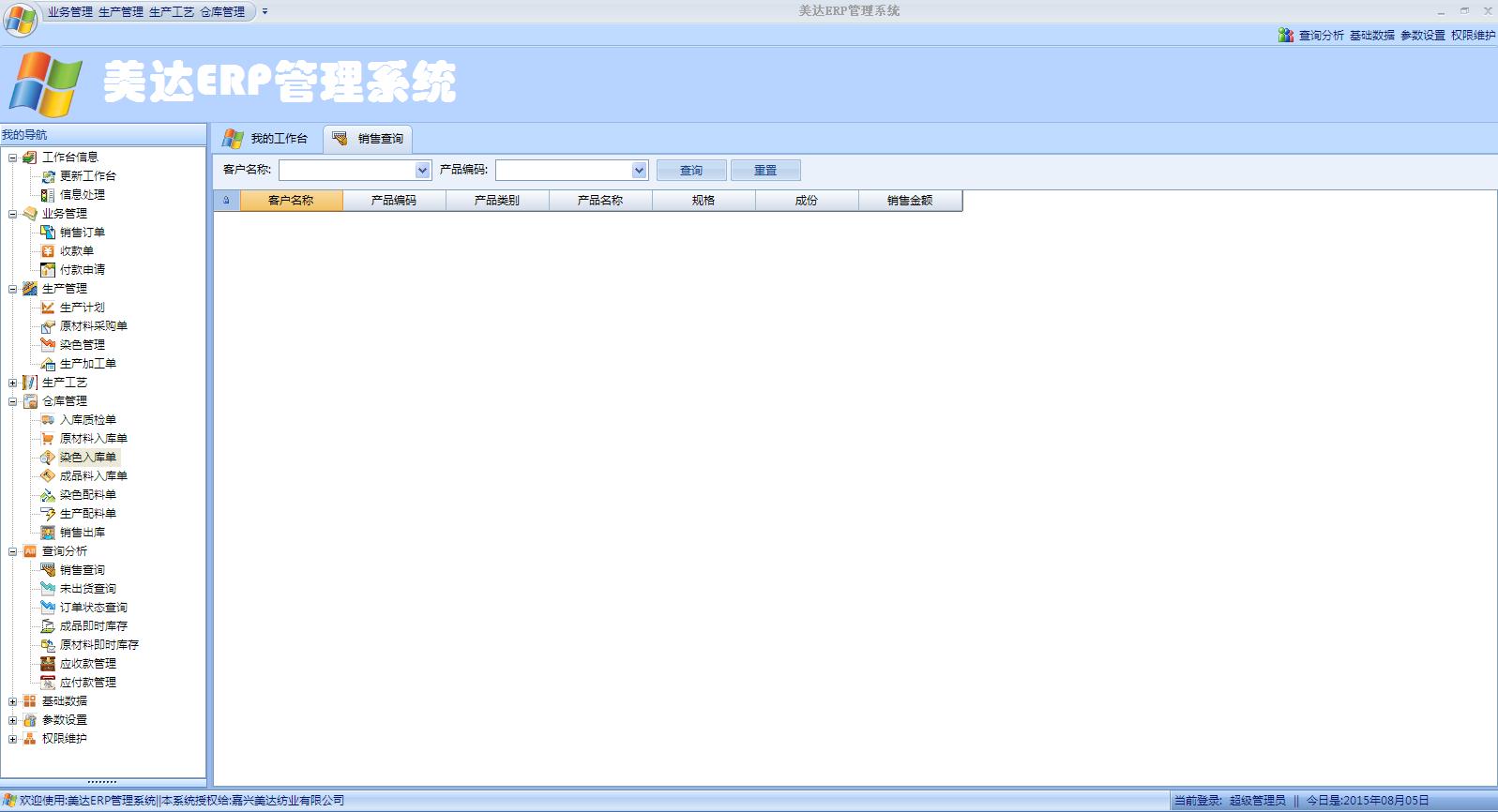Click the 染色配料单 tree icon

coord(48,495)
